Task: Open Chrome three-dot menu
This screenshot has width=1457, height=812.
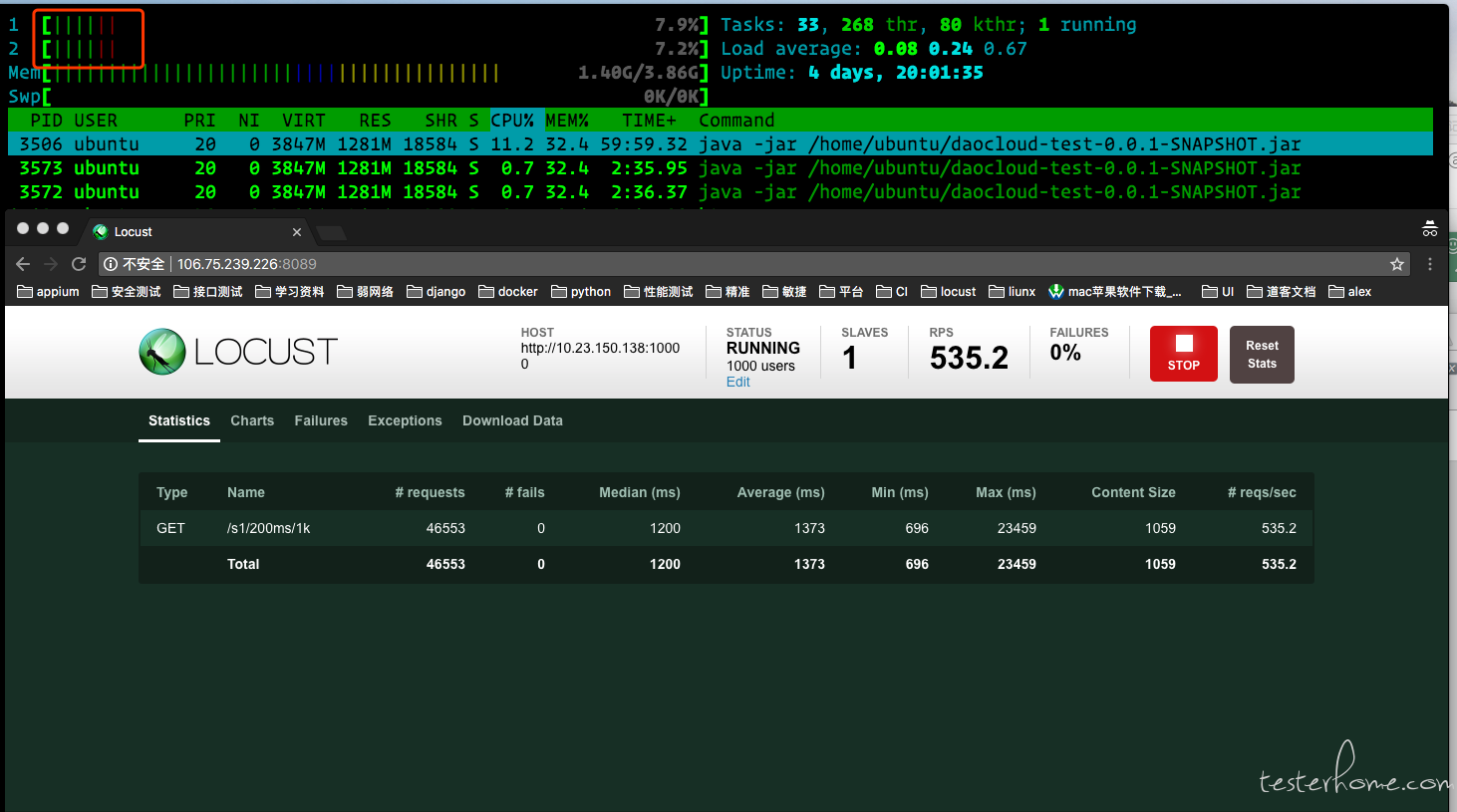Action: pos(1430,264)
